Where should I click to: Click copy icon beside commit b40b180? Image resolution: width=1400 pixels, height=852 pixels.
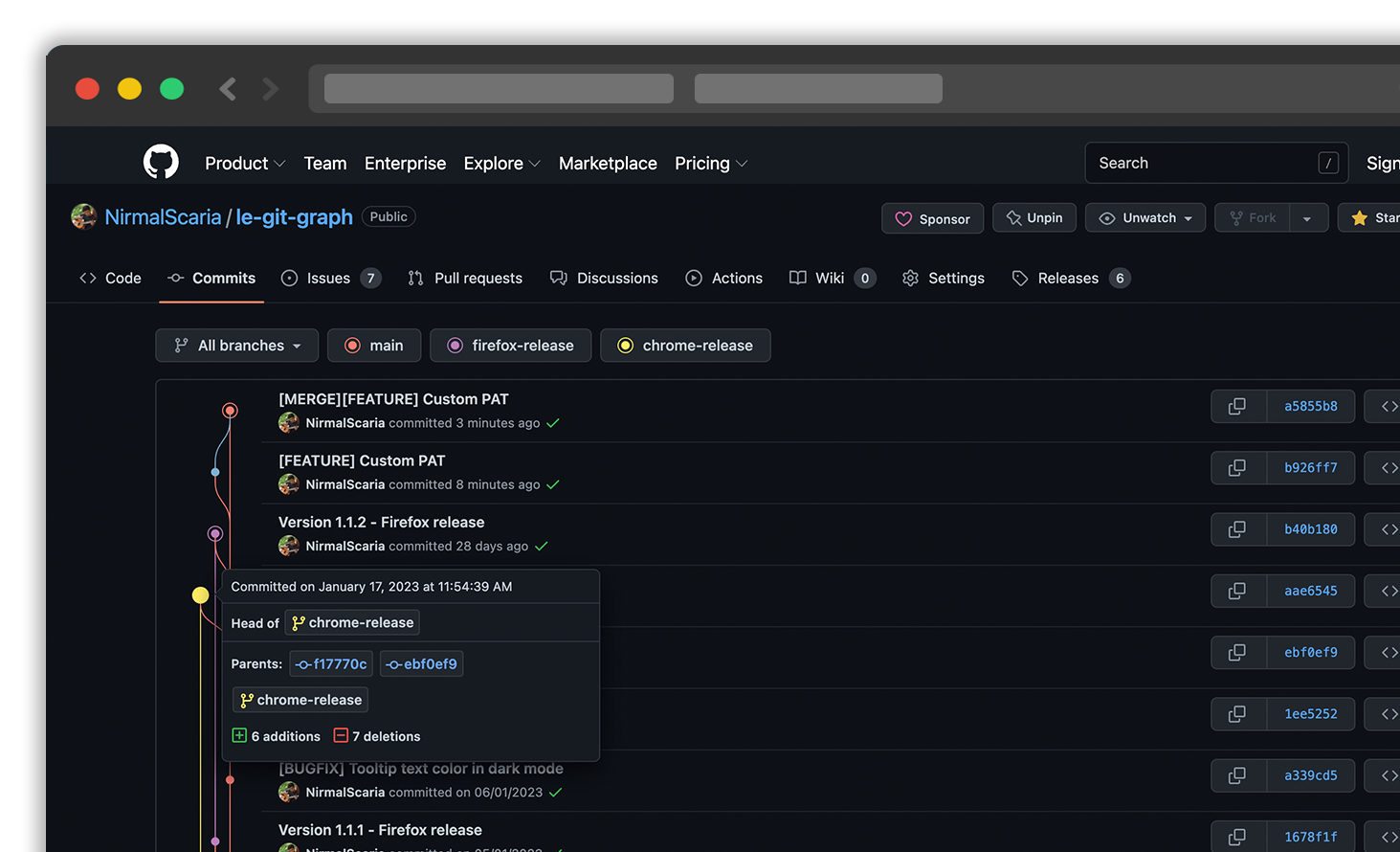(x=1237, y=529)
